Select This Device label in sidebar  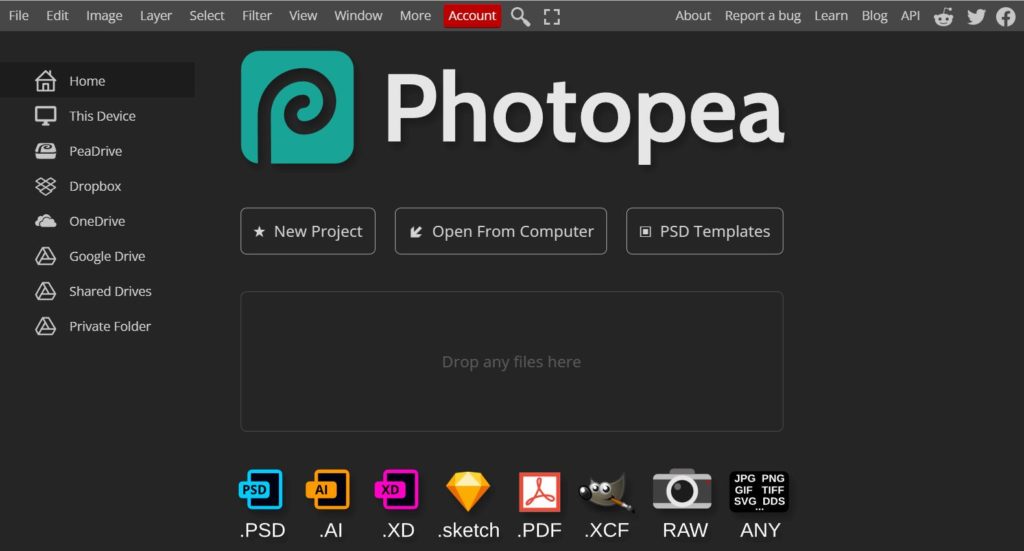coord(103,116)
